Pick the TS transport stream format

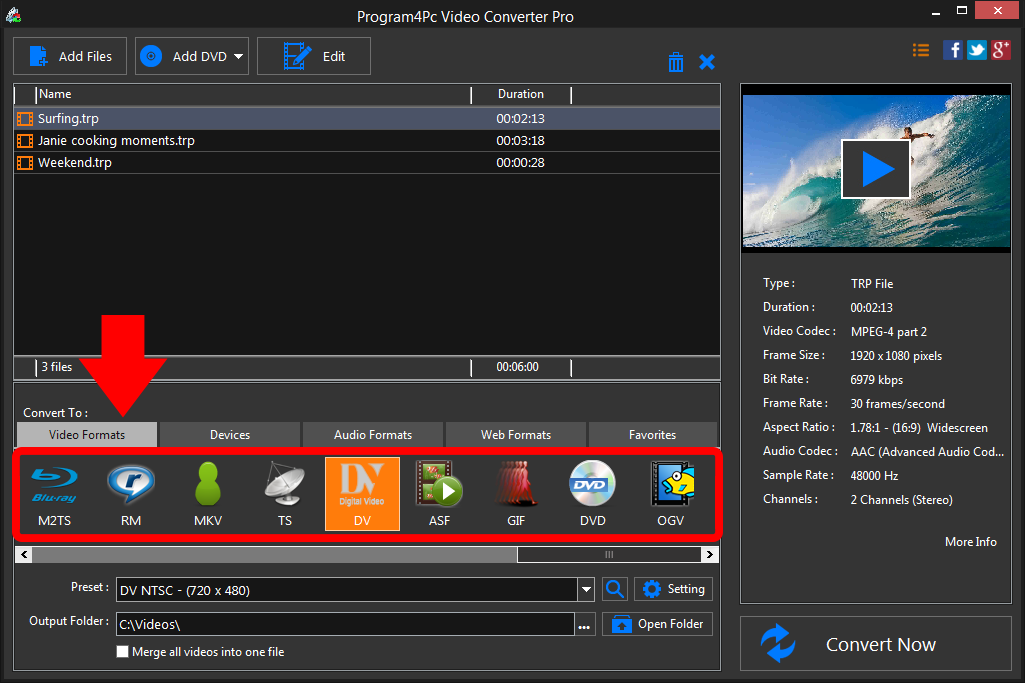pos(285,493)
